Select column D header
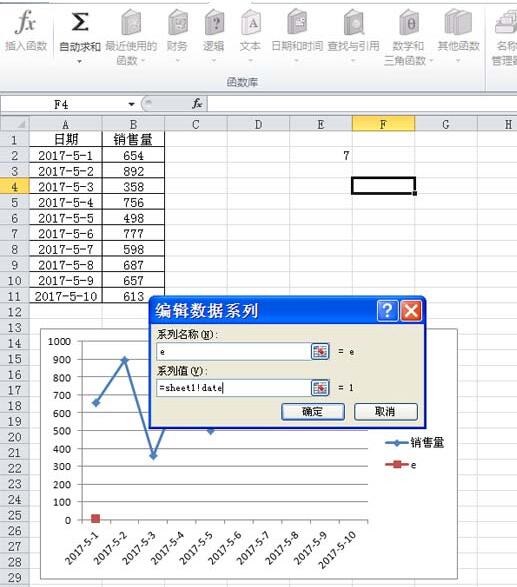517x587 pixels. [258, 124]
